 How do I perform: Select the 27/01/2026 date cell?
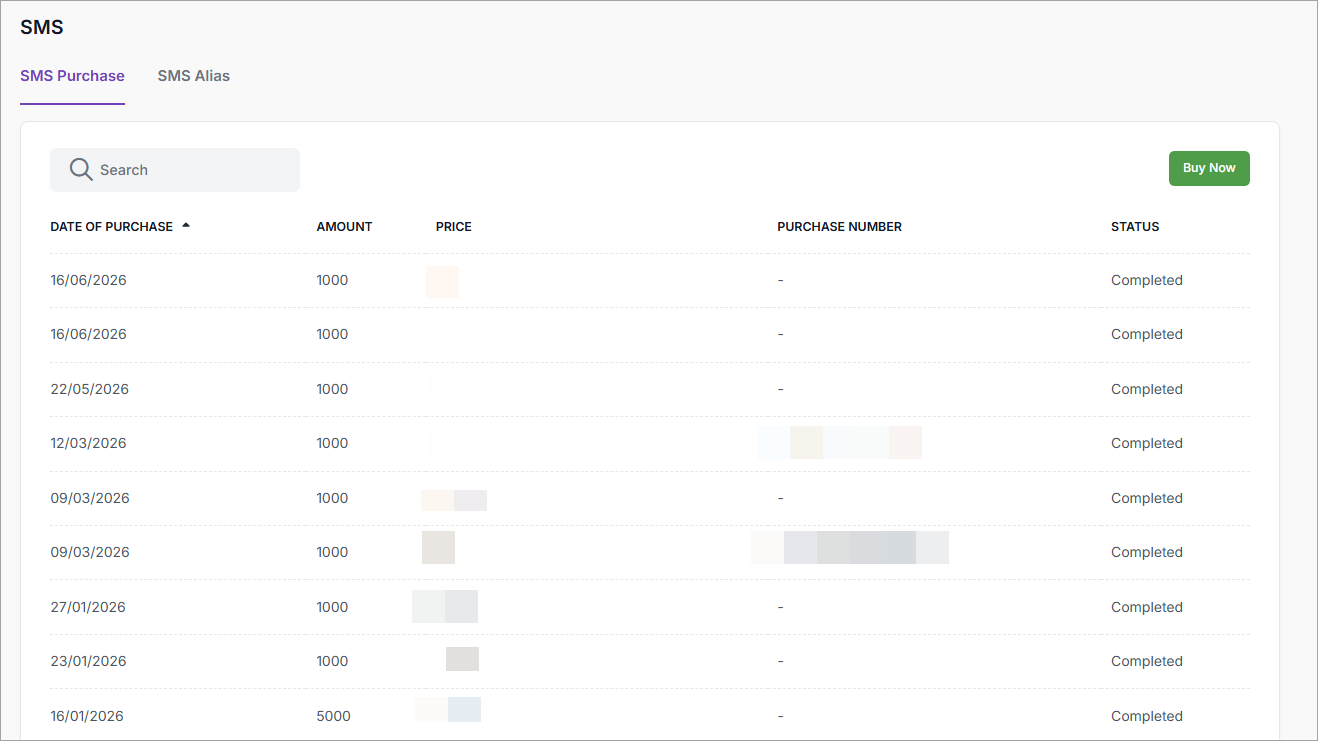tap(88, 607)
